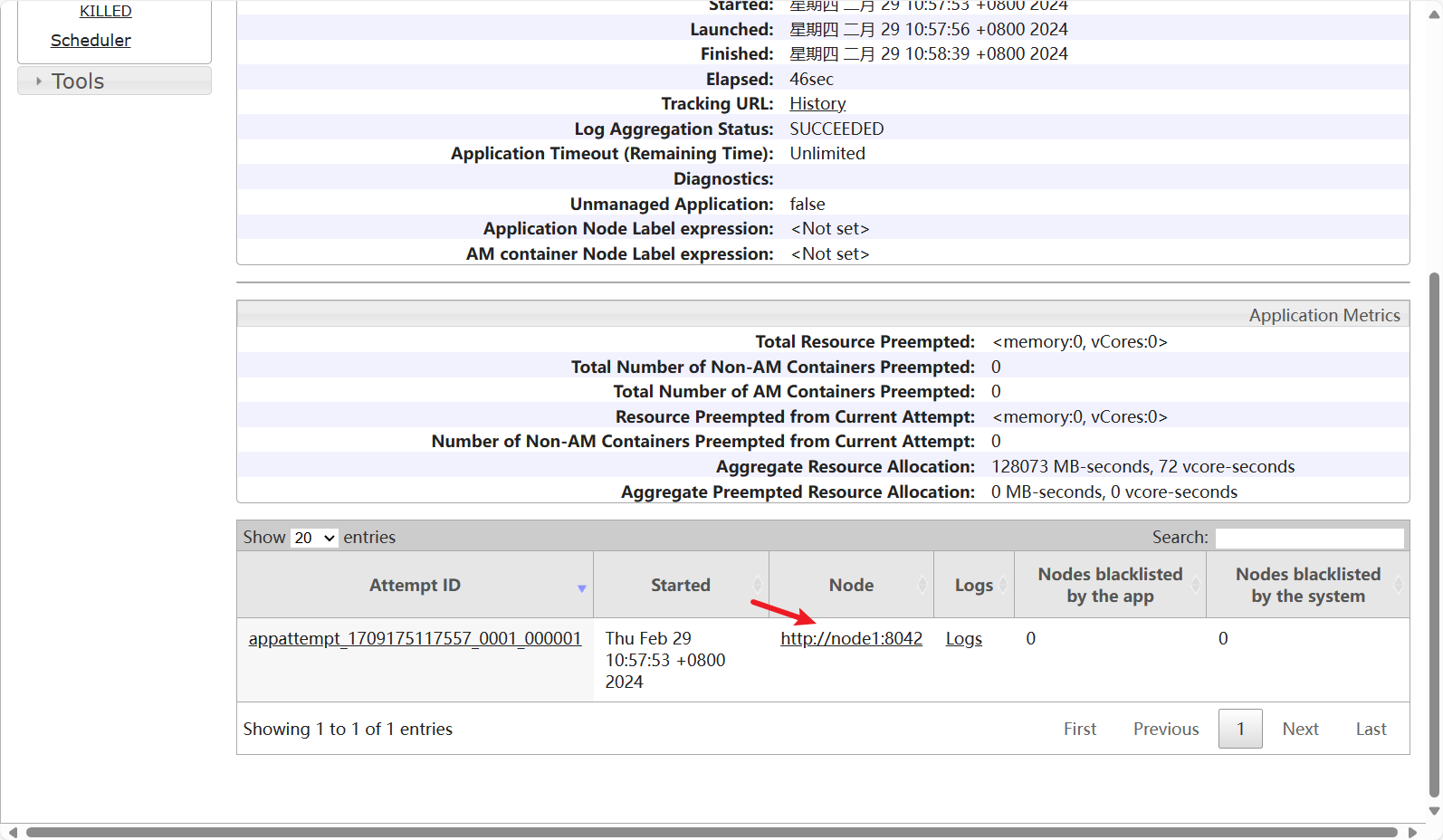Click the Attempt ID column sort arrow
The width and height of the screenshot is (1443, 840).
[x=581, y=587]
